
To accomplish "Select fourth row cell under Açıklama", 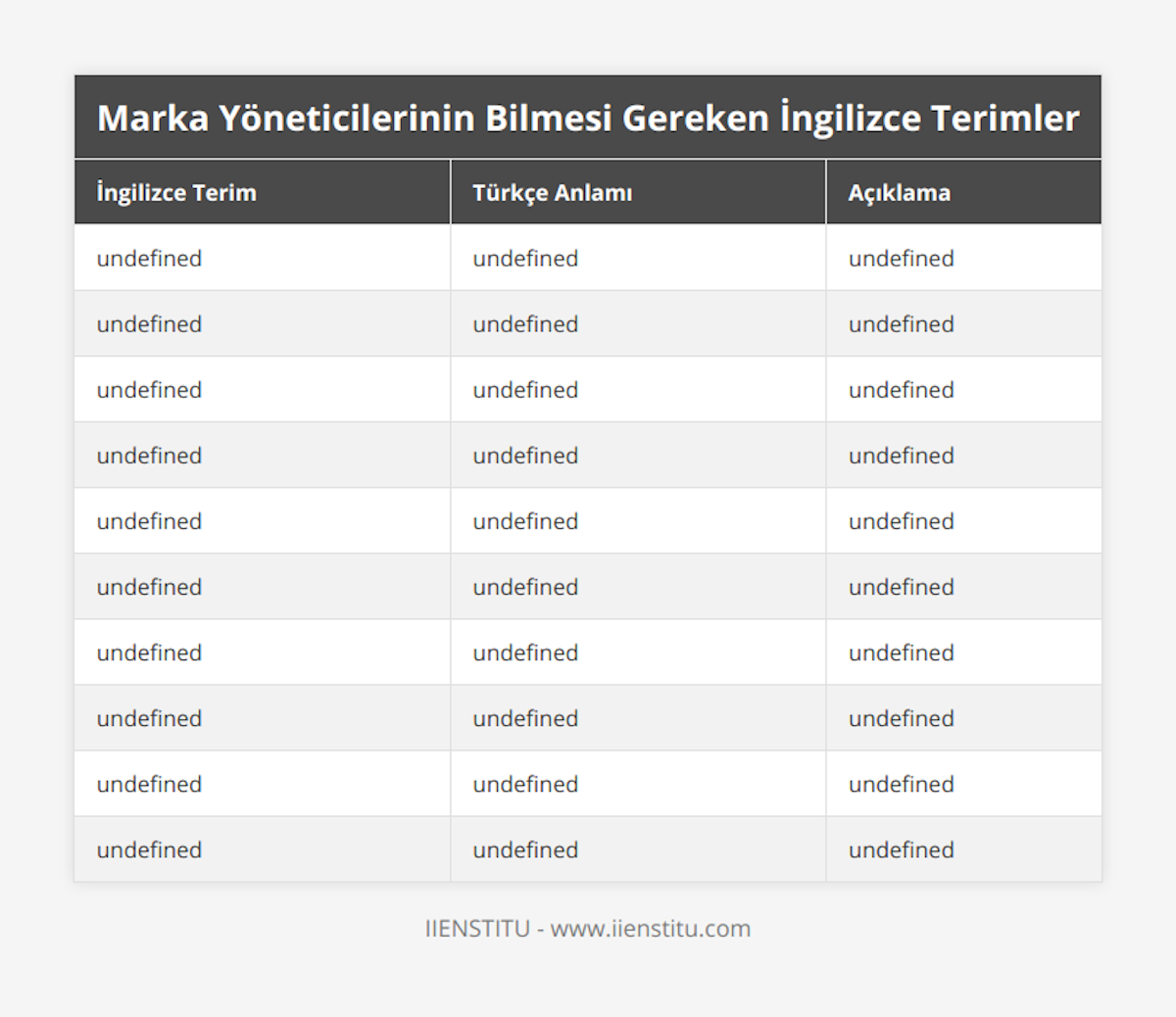I will [x=902, y=456].
